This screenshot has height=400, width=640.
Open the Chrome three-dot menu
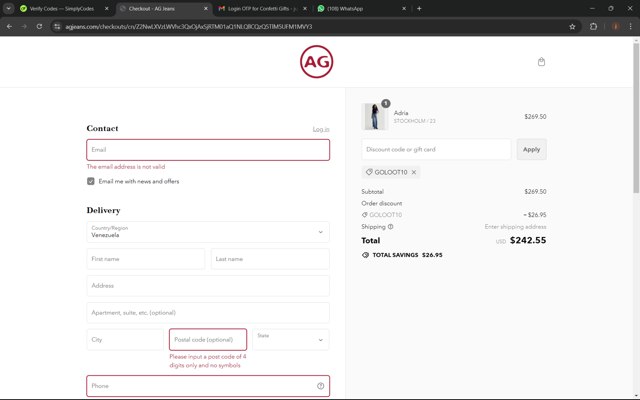pyautogui.click(x=630, y=27)
